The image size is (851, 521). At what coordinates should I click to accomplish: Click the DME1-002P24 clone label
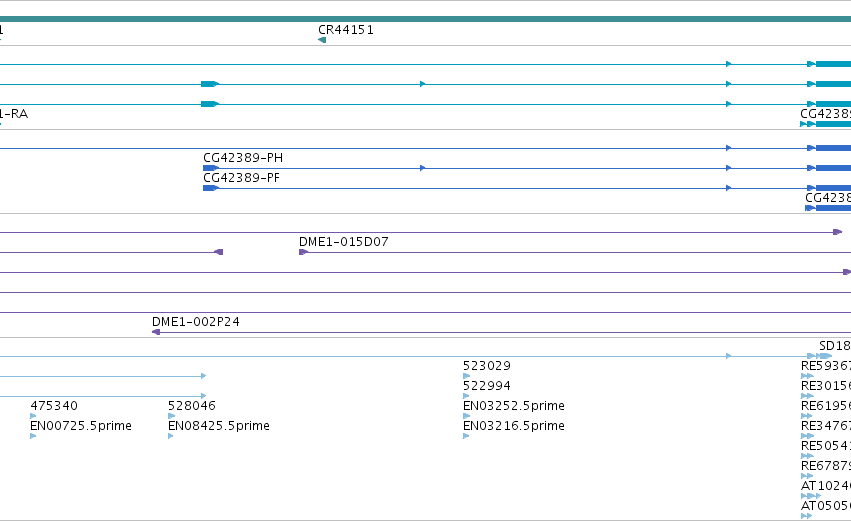tap(195, 322)
